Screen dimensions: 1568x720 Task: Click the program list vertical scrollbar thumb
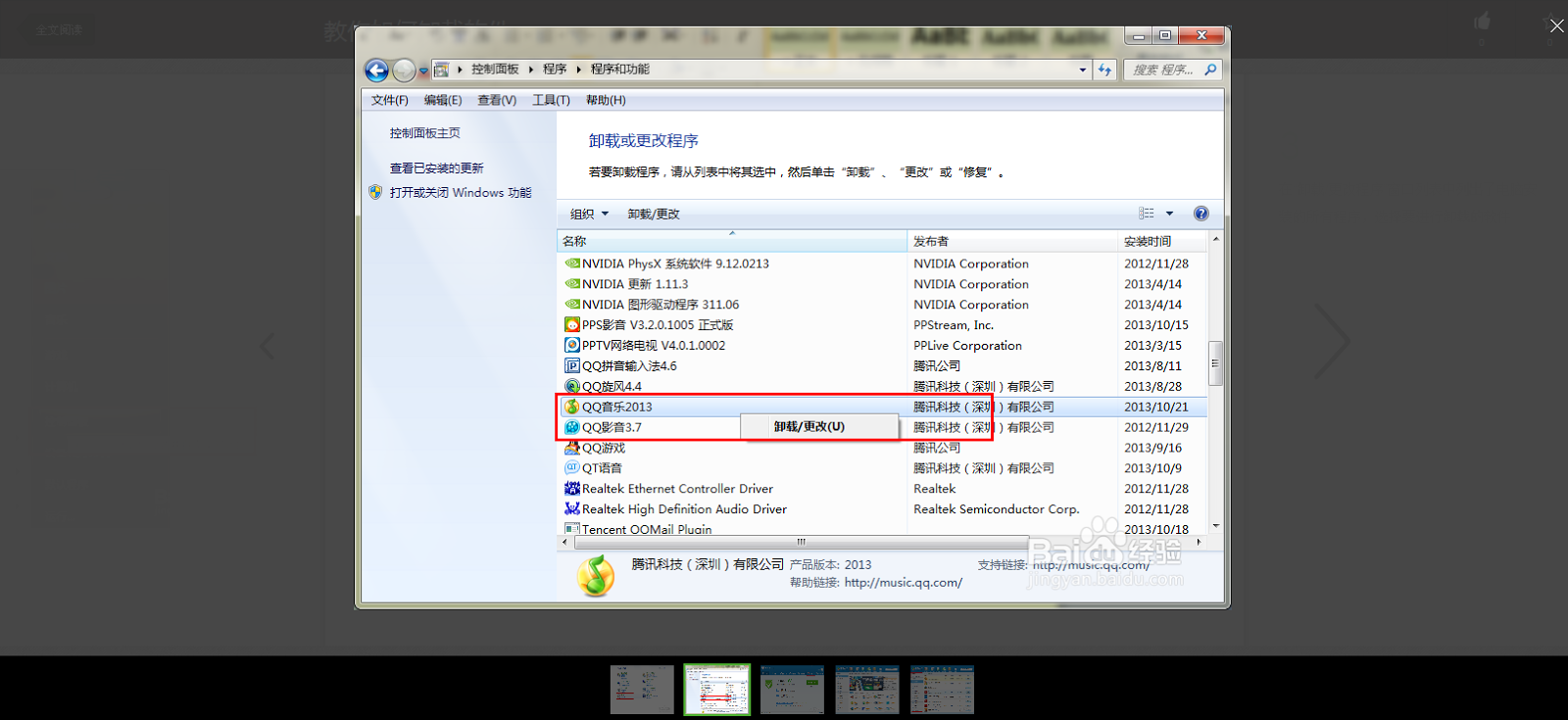(x=1215, y=363)
